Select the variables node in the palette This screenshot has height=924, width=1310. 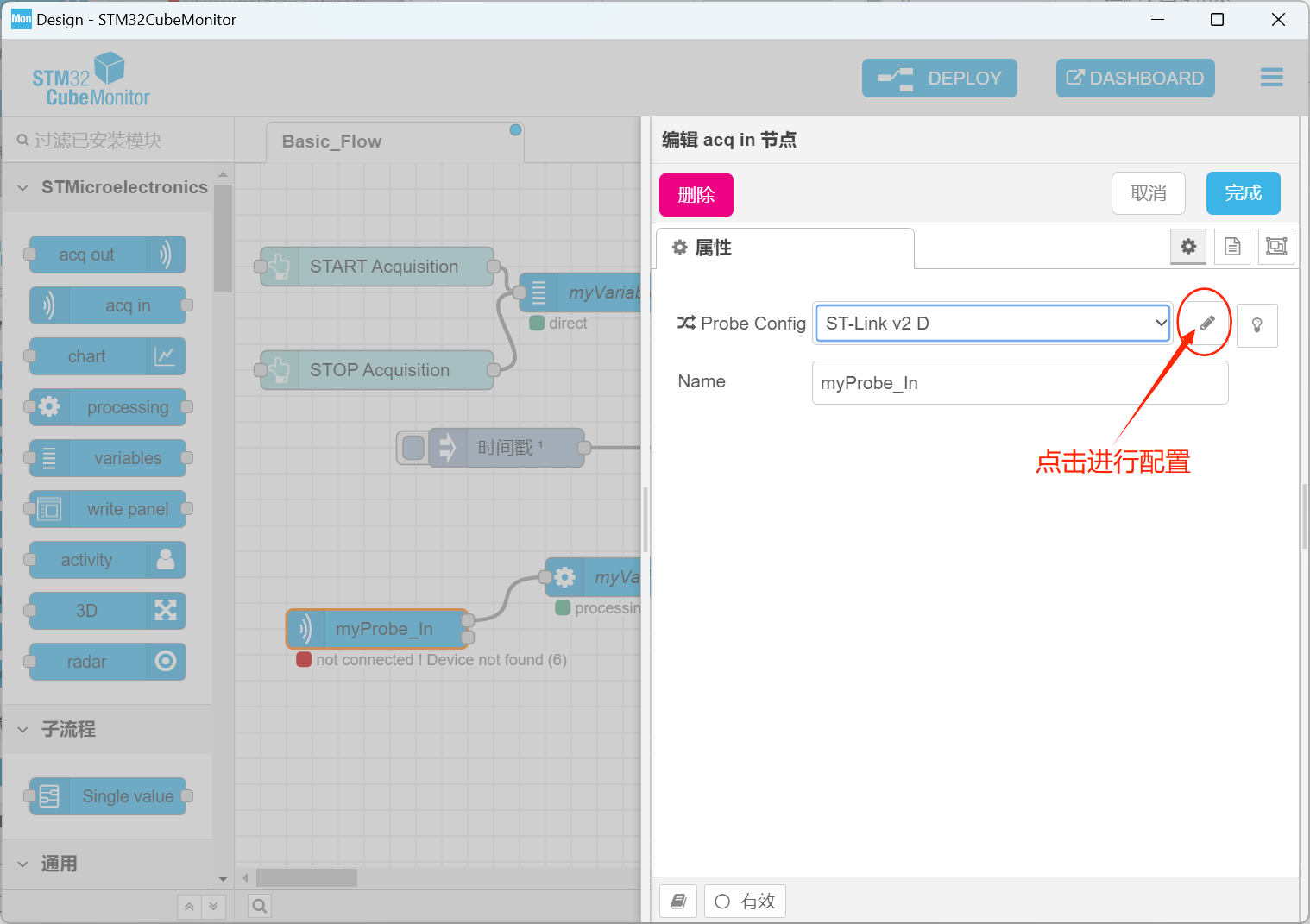coord(106,458)
